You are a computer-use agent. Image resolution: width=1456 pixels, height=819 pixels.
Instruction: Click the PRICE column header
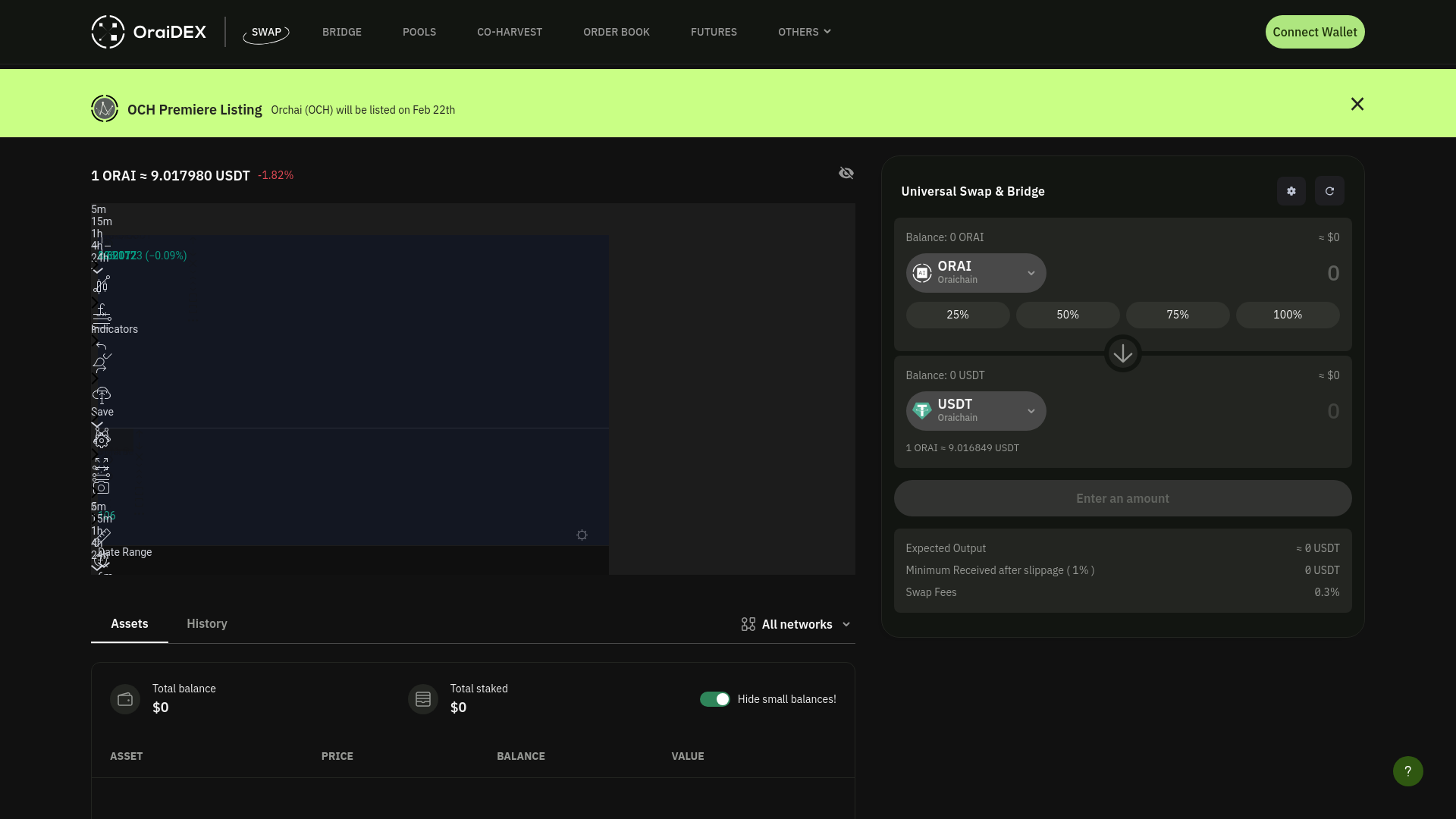[337, 756]
